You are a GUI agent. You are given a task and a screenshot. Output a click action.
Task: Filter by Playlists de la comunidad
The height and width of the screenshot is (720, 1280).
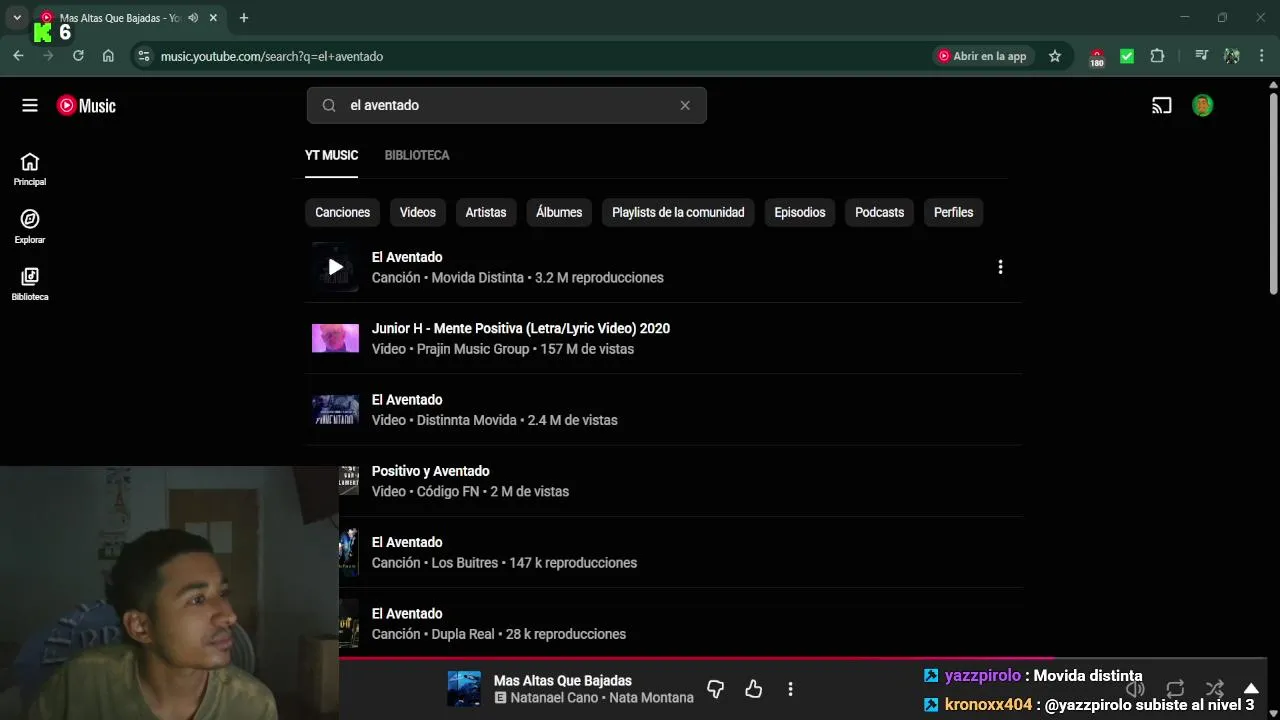678,212
